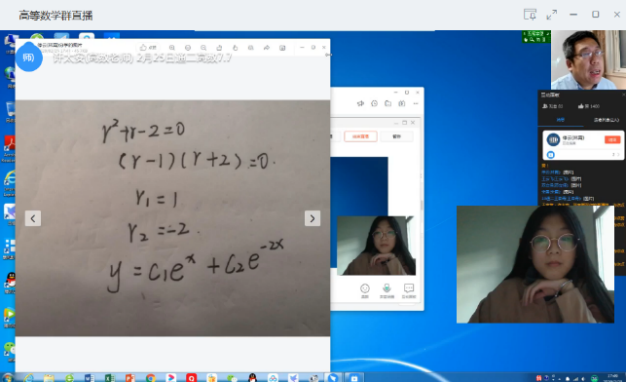626x382 pixels.
Task: Open the folder files icon in chat window
Action: point(388,103)
